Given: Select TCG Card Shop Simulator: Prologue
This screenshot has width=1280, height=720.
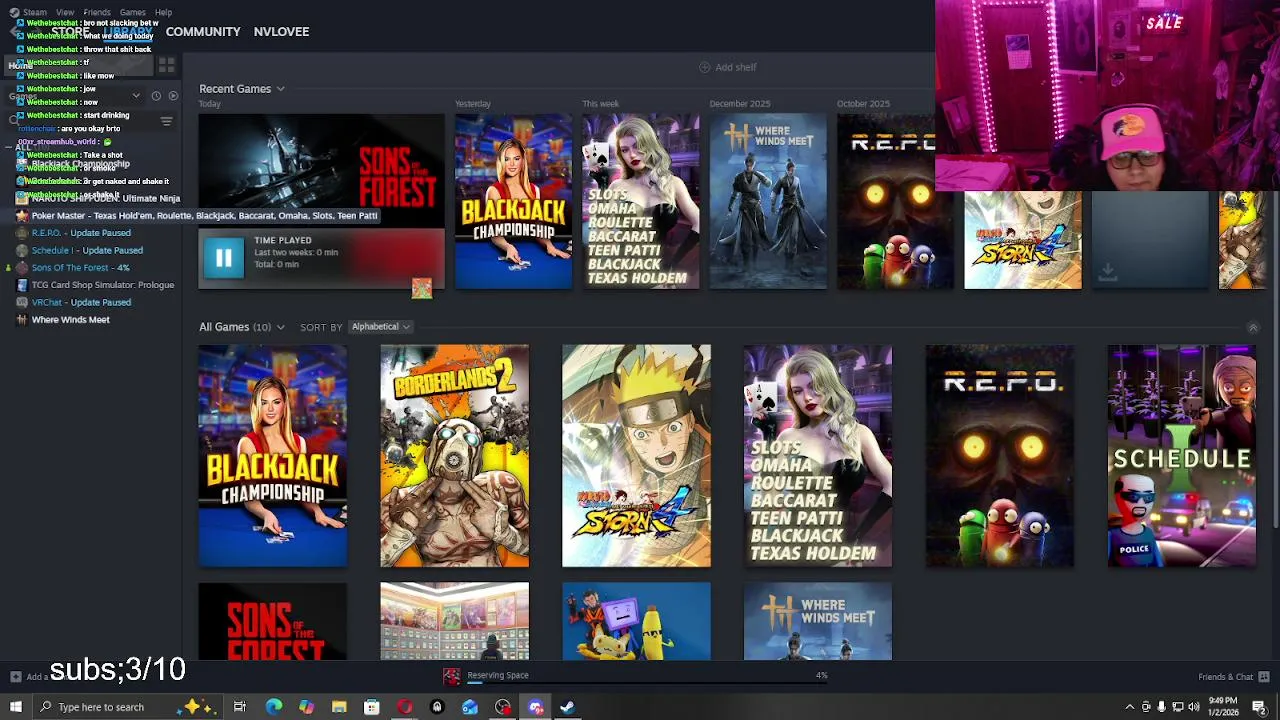Looking at the screenshot, I should (x=103, y=285).
